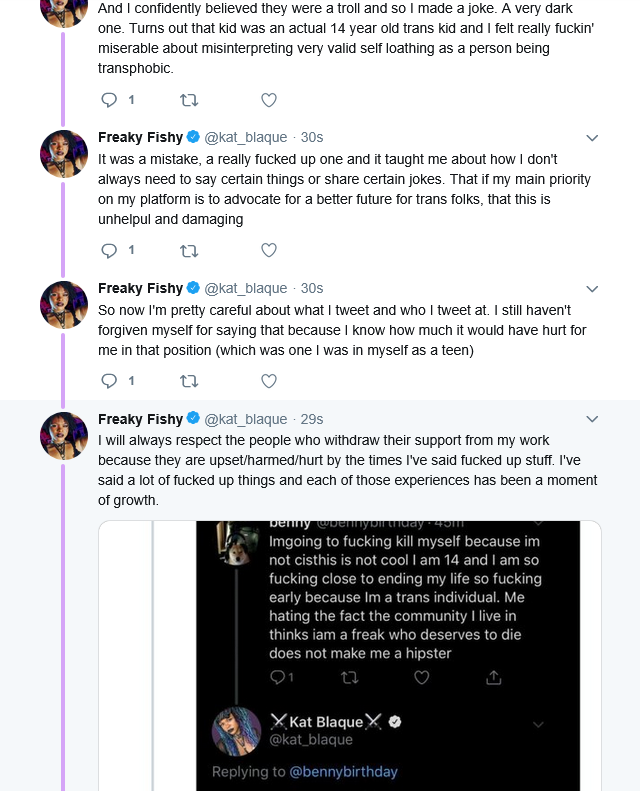Open the 29s timestamp permalink
The width and height of the screenshot is (640, 791).
[312, 419]
